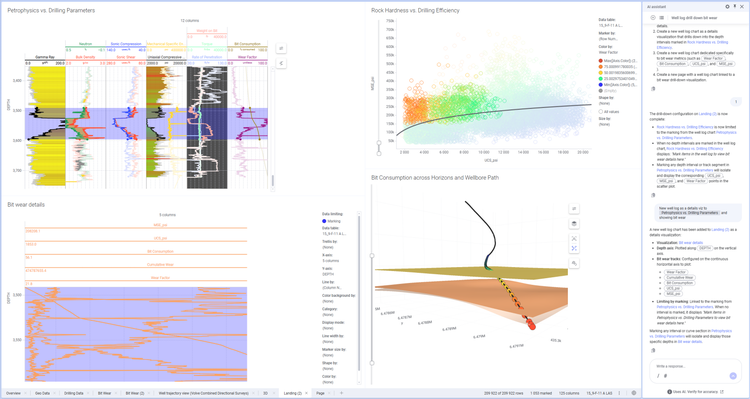This screenshot has width=750, height=399.
Task: Close the Landing (2) page tab
Action: point(307,393)
